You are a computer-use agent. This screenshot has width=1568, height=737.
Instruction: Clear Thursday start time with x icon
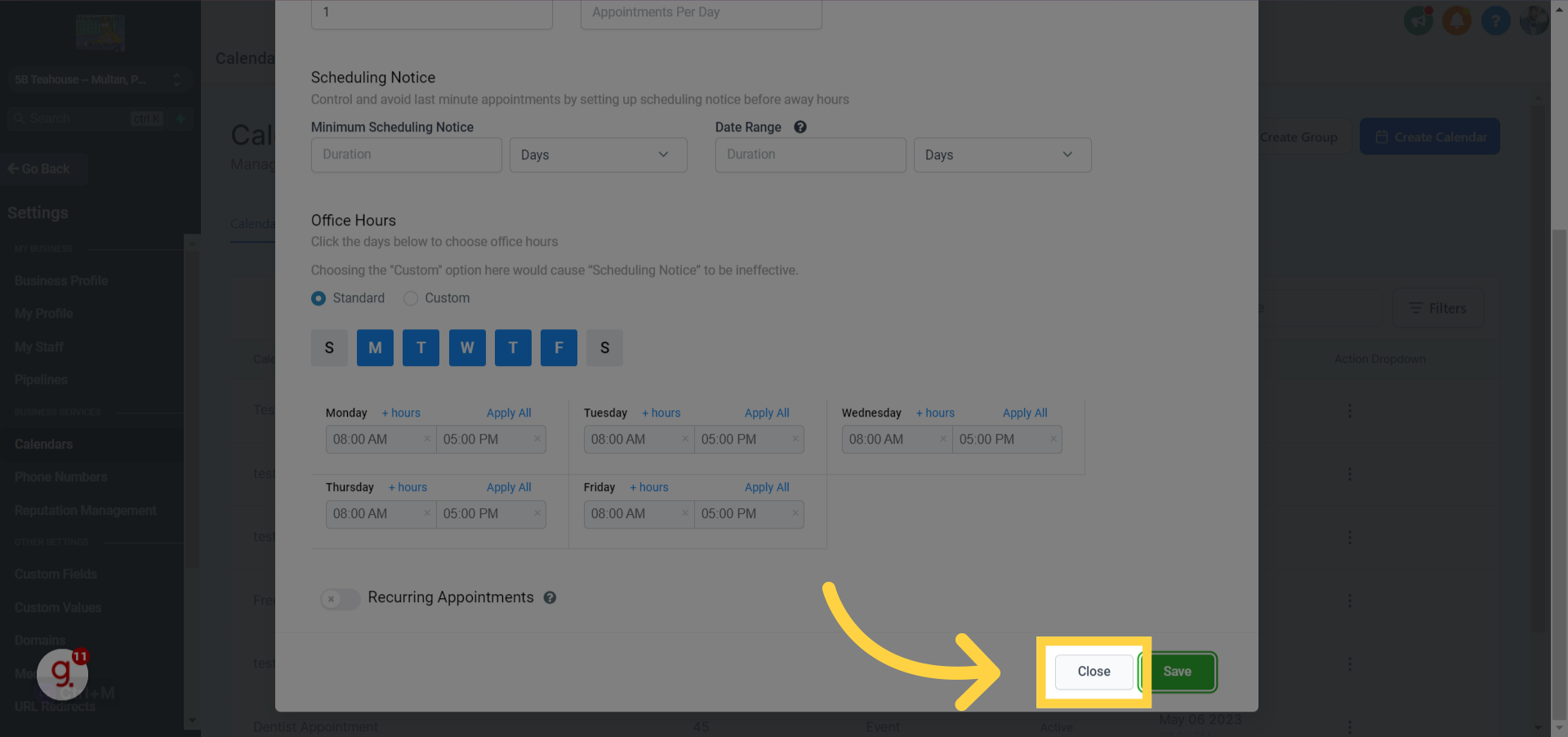pyautogui.click(x=426, y=513)
